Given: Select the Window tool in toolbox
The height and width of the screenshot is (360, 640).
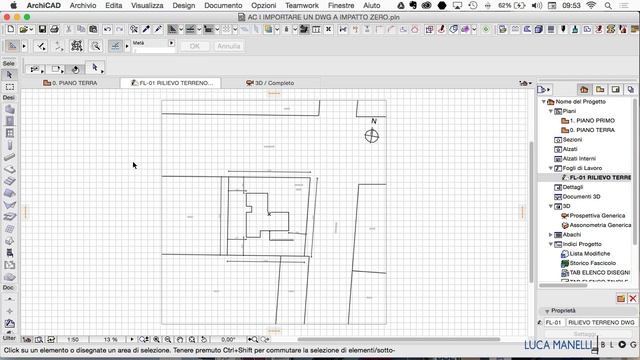Looking at the screenshot, I should [x=9, y=133].
